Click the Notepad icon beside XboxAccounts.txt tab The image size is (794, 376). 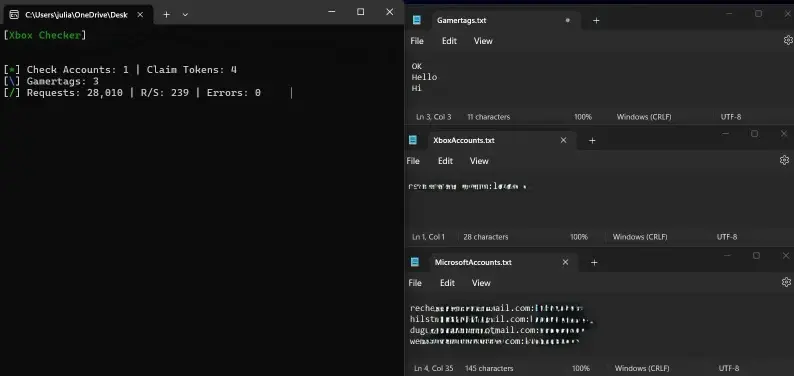pos(413,140)
